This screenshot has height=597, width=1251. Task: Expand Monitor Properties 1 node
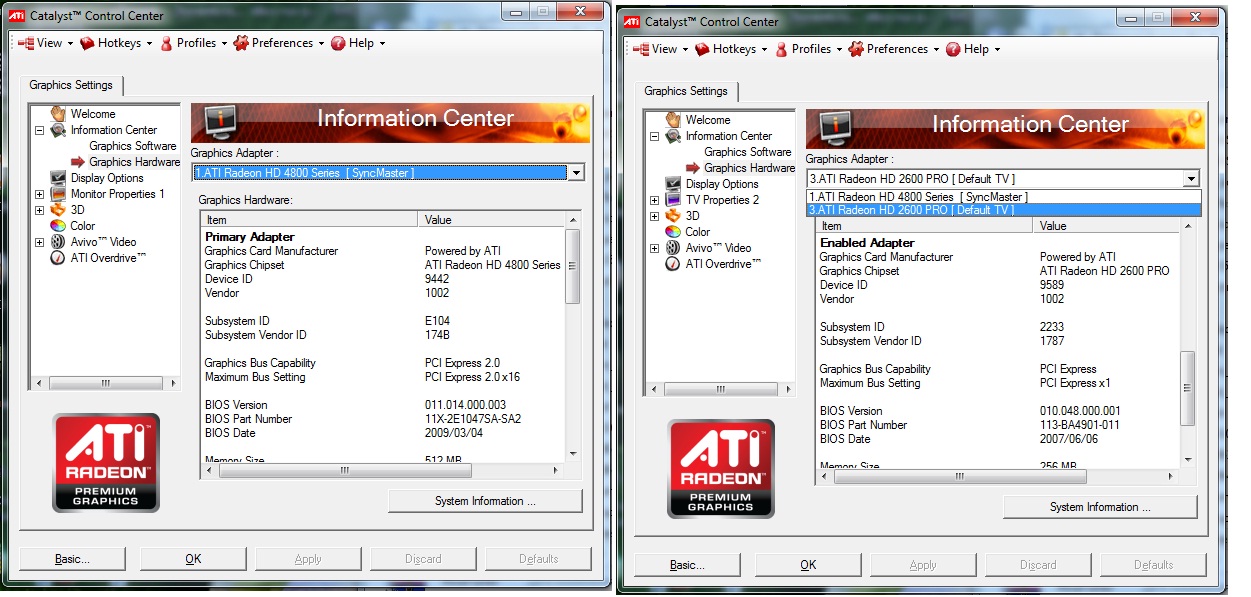40,194
